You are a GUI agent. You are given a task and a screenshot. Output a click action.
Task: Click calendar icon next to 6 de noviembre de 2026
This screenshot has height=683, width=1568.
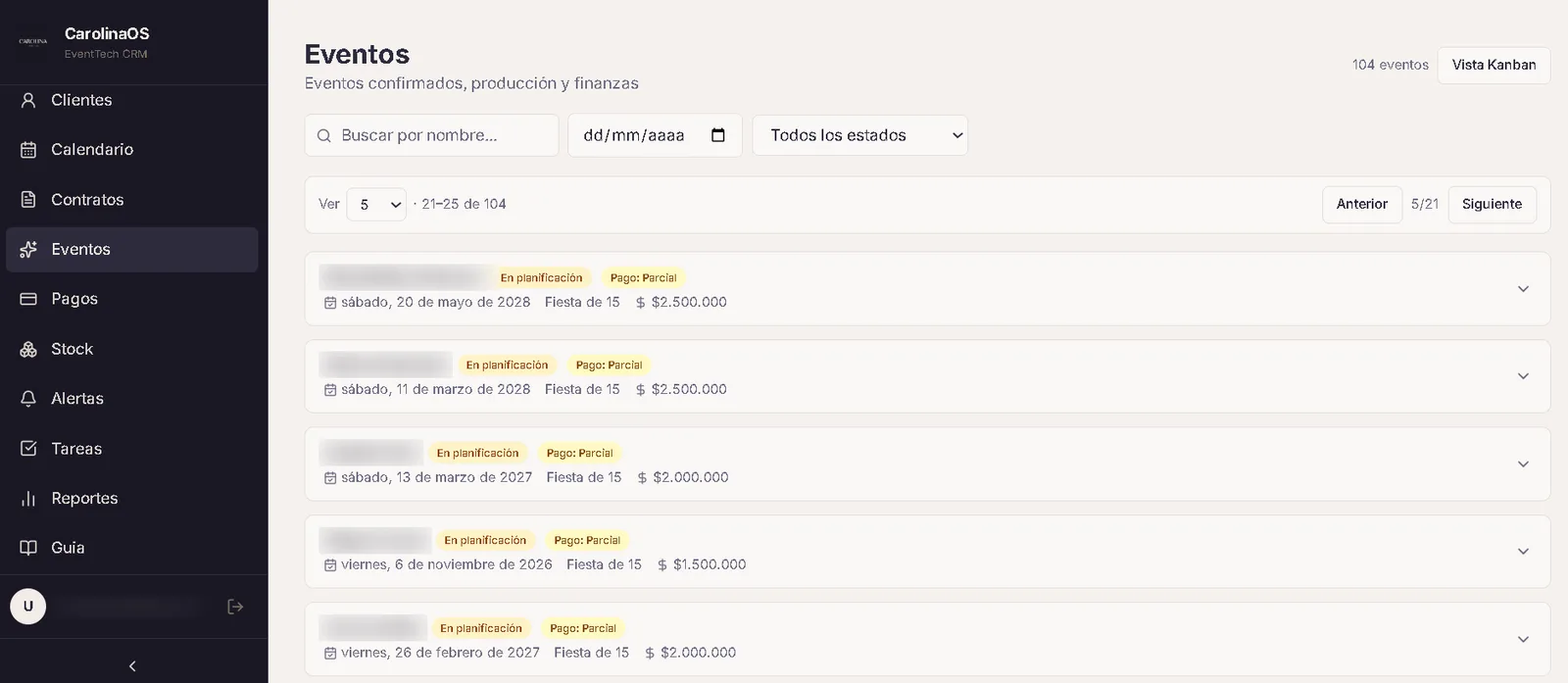tap(330, 565)
